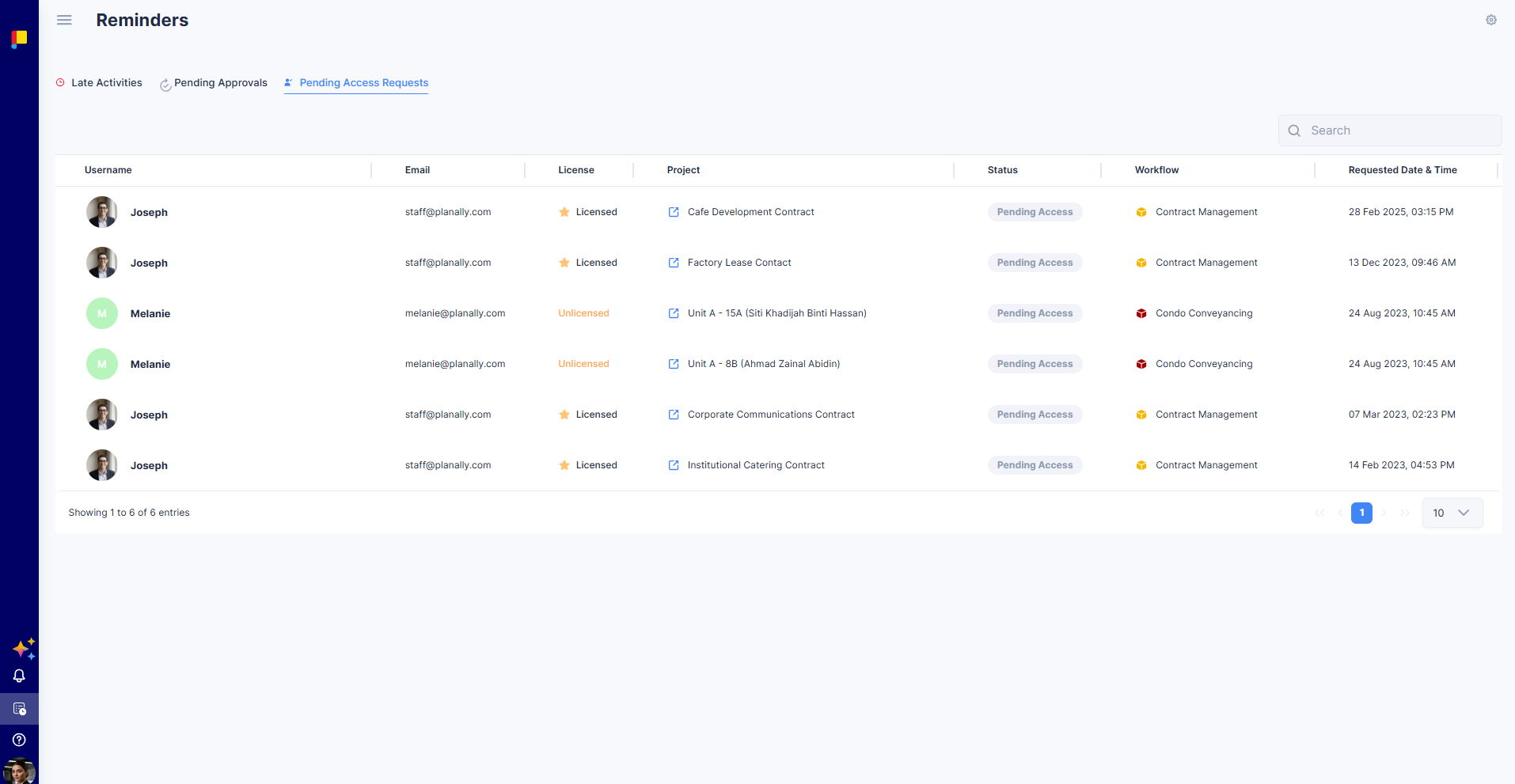Click Showing 1 to 6 of 6 entries text
This screenshot has width=1515, height=784.
129,513
